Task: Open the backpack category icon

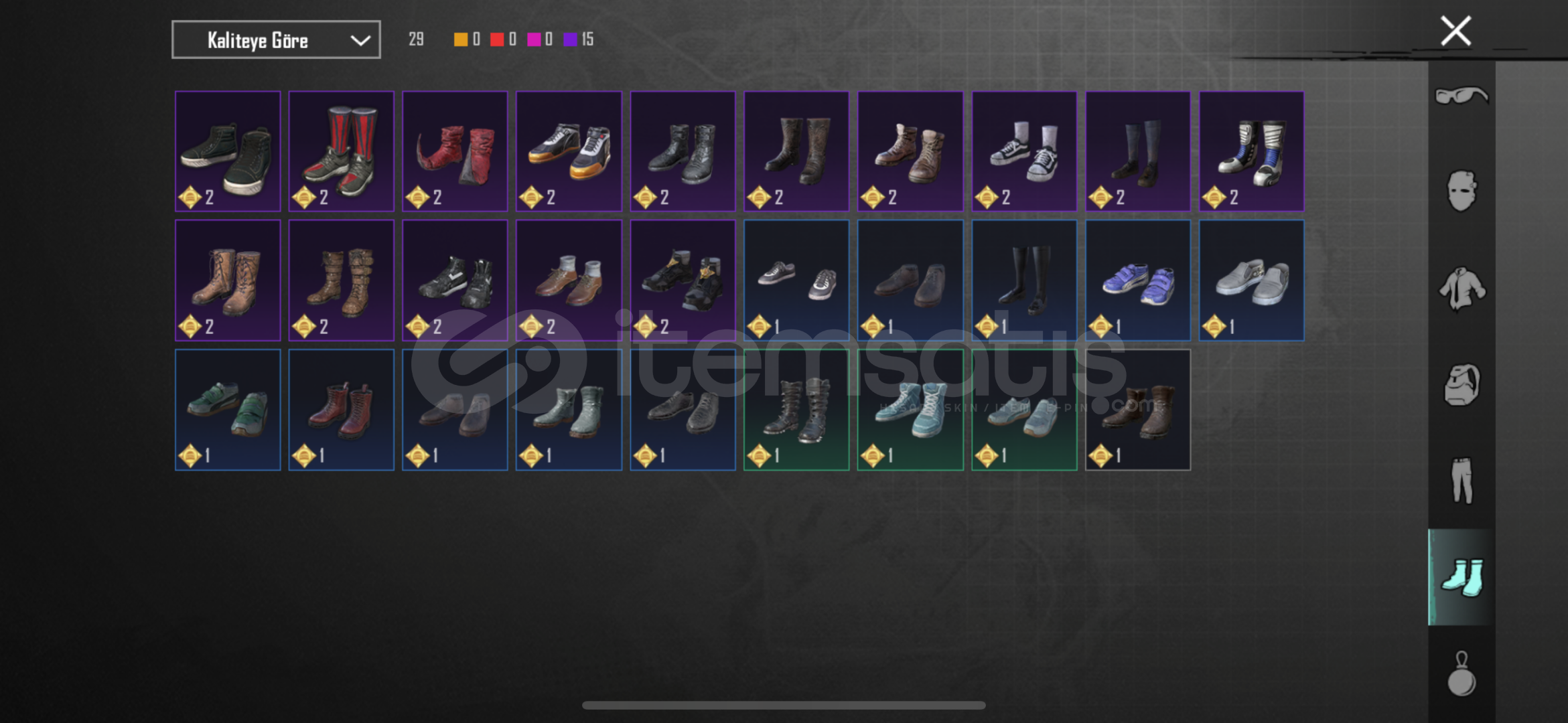Action: pos(1462,385)
